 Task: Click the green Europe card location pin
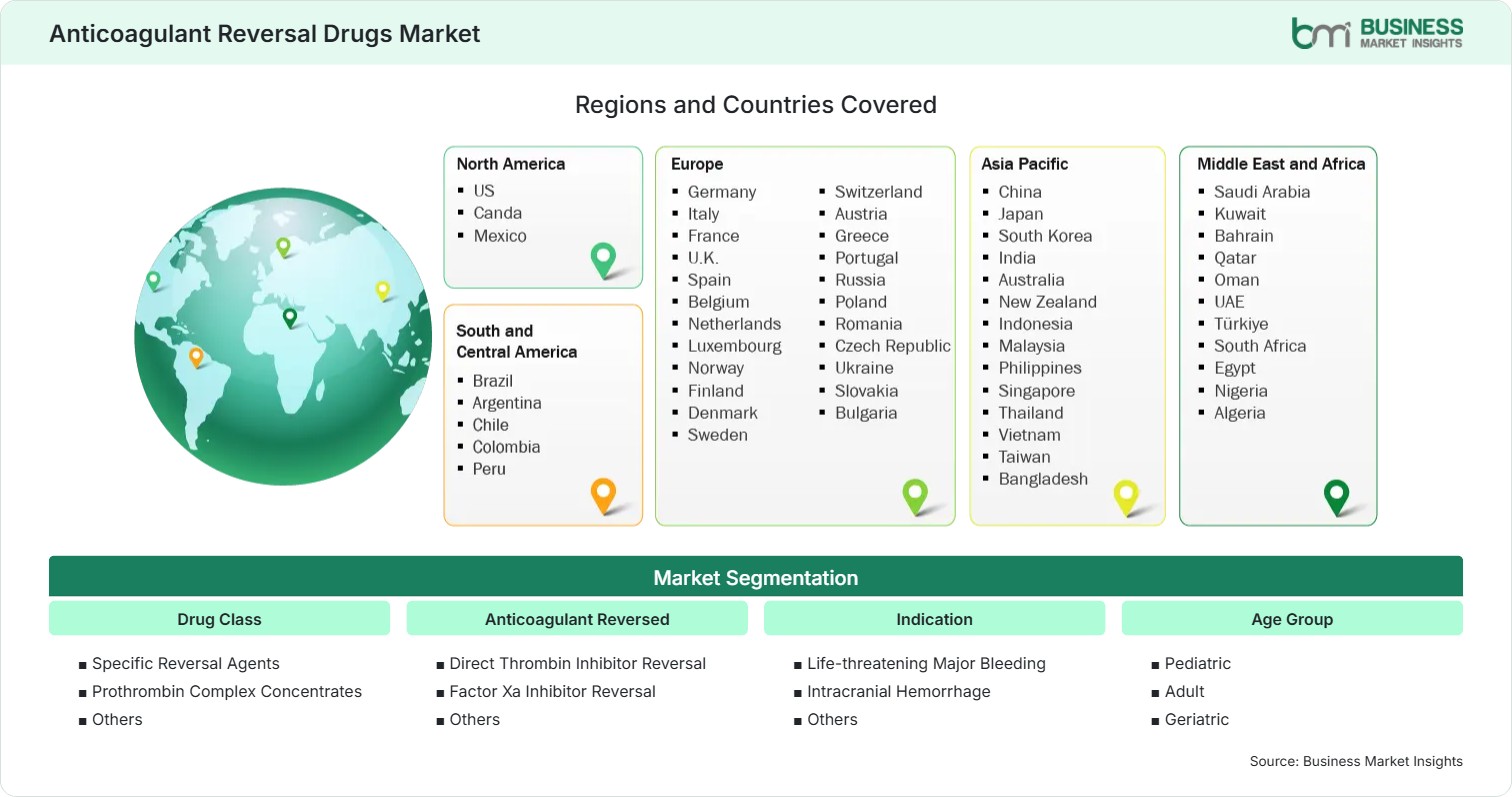click(915, 497)
